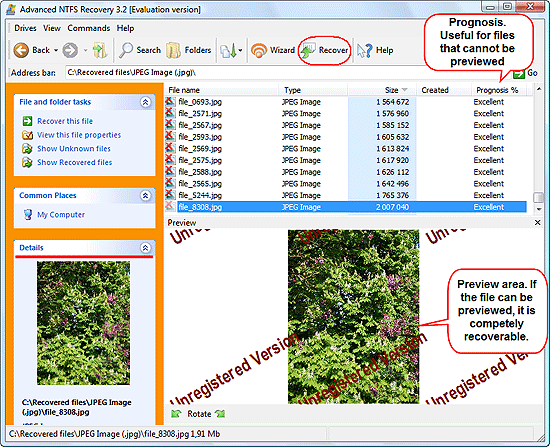Screen dimensions: 550x447
Task: Select file_2593.jpg in the list
Action: 200,137
